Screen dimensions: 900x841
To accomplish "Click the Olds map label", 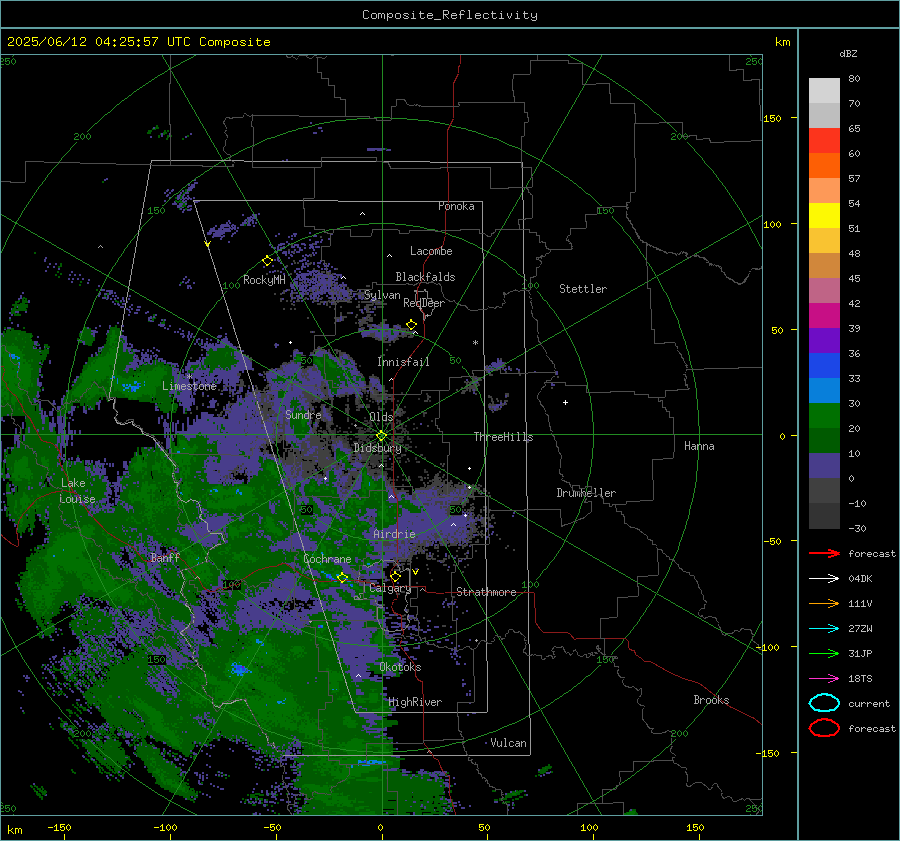I will tap(381, 417).
